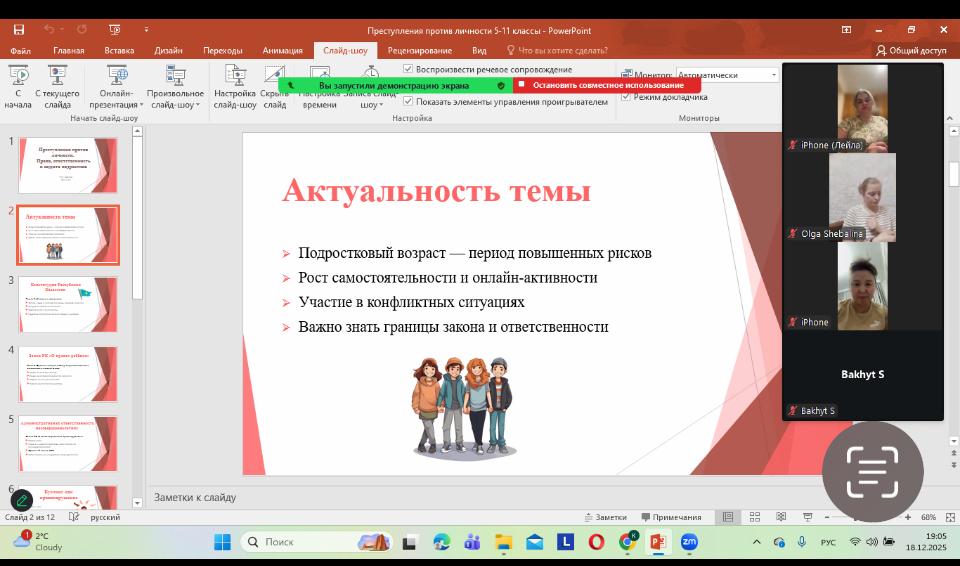This screenshot has width=960, height=566.
Task: Expand Онлайн-презентация dropdown
Action: click(116, 104)
